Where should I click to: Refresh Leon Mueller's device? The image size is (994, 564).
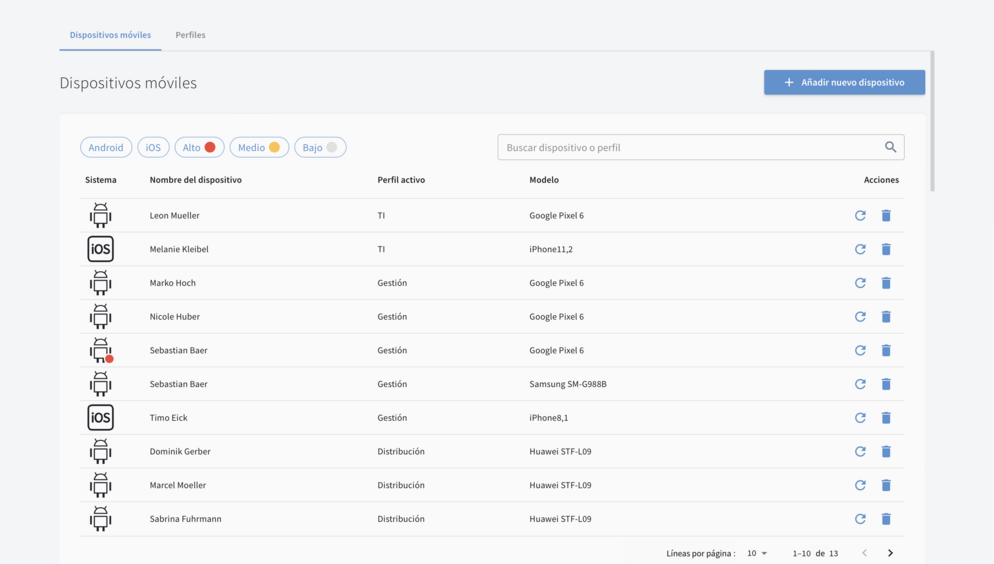point(860,215)
